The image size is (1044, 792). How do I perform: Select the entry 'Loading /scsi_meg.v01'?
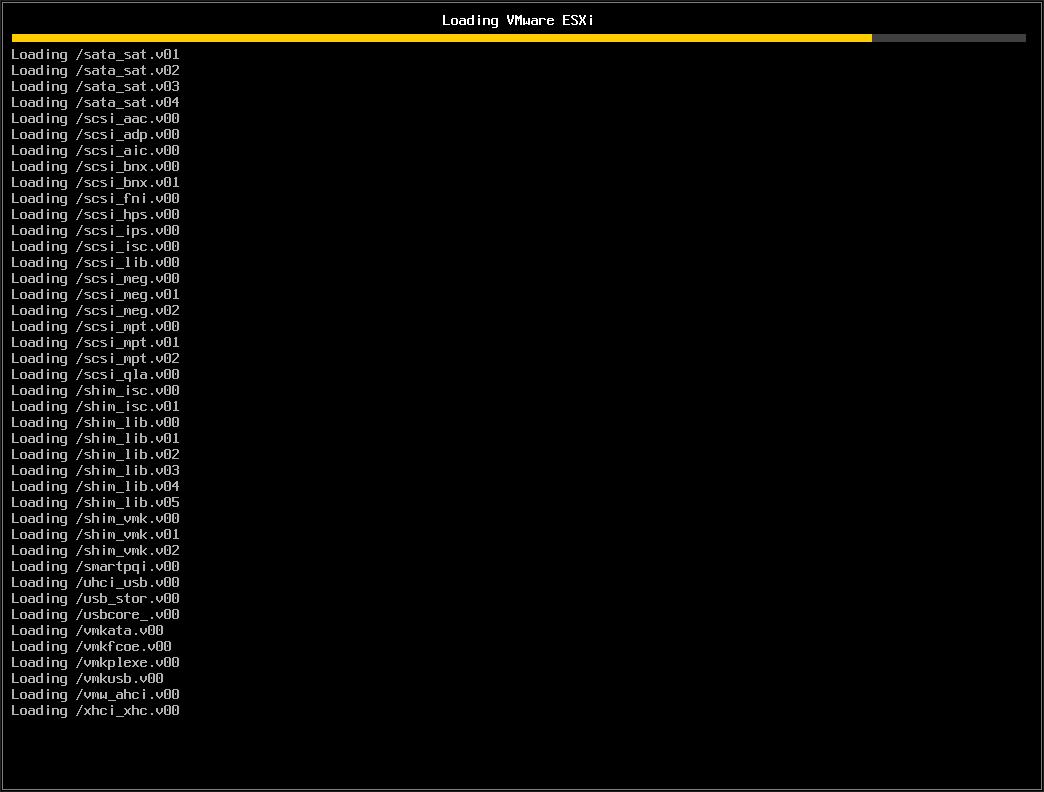95,294
